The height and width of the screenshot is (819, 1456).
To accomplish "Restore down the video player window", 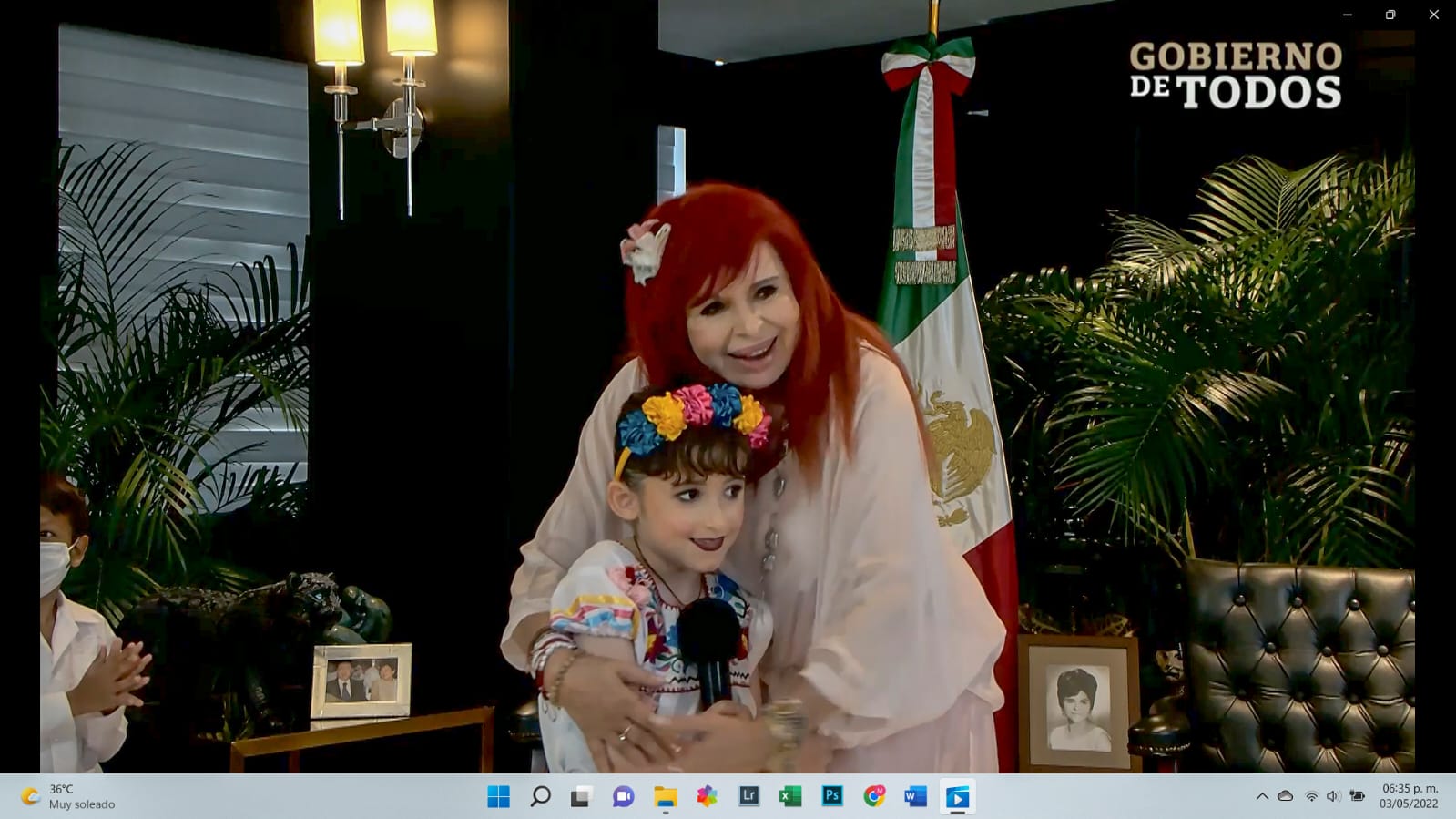I will point(1390,15).
